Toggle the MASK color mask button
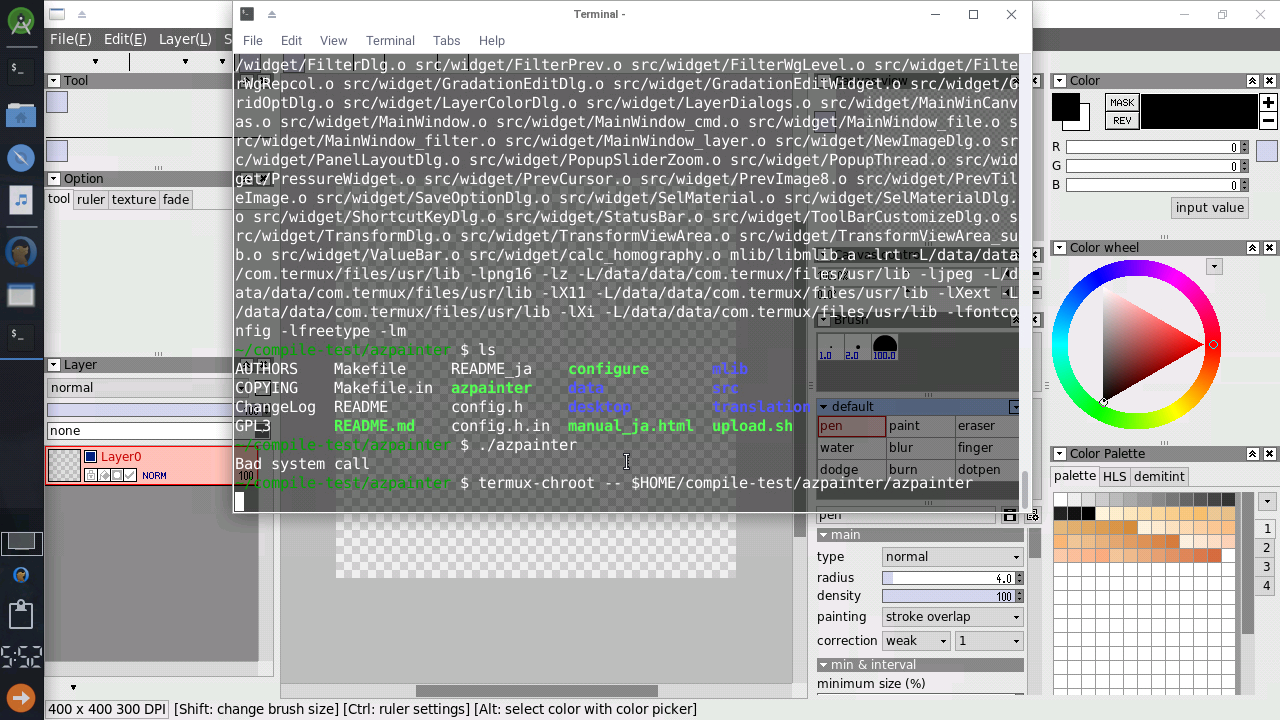Viewport: 1280px width, 720px height. coord(1122,103)
